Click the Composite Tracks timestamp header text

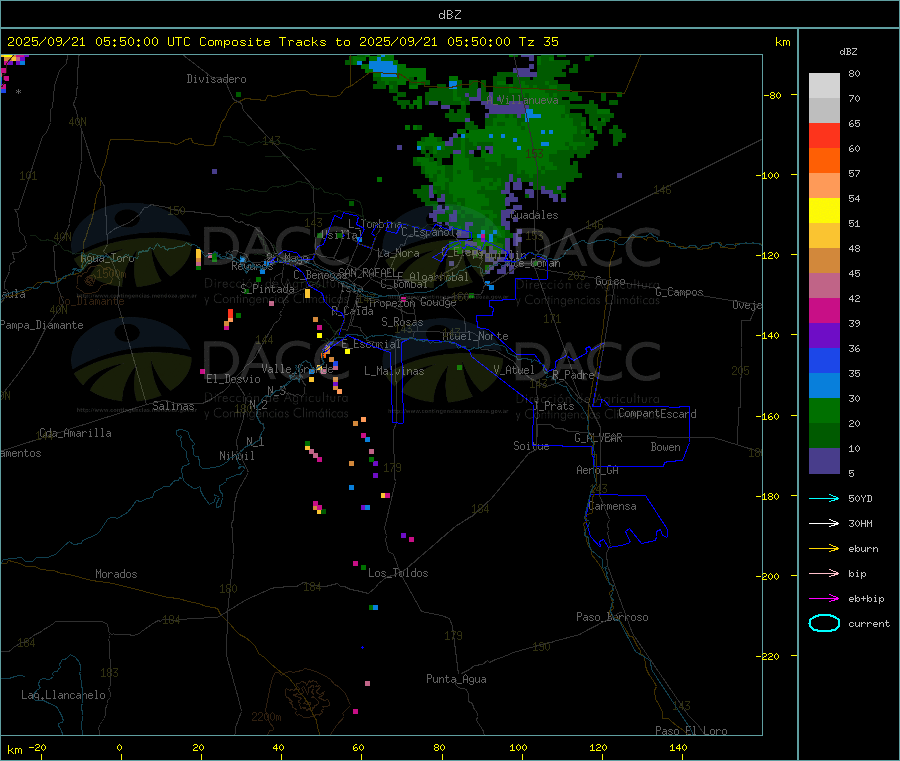click(282, 42)
